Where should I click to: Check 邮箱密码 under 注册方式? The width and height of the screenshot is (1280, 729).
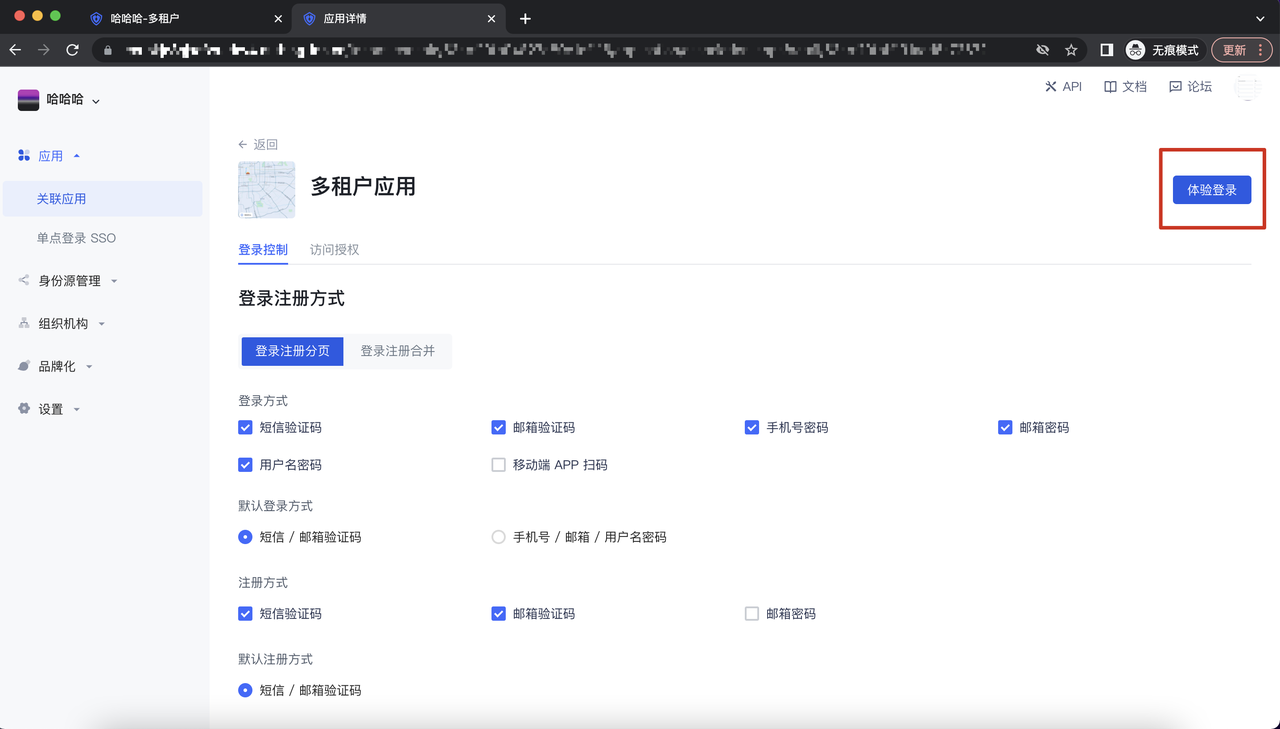pos(752,614)
